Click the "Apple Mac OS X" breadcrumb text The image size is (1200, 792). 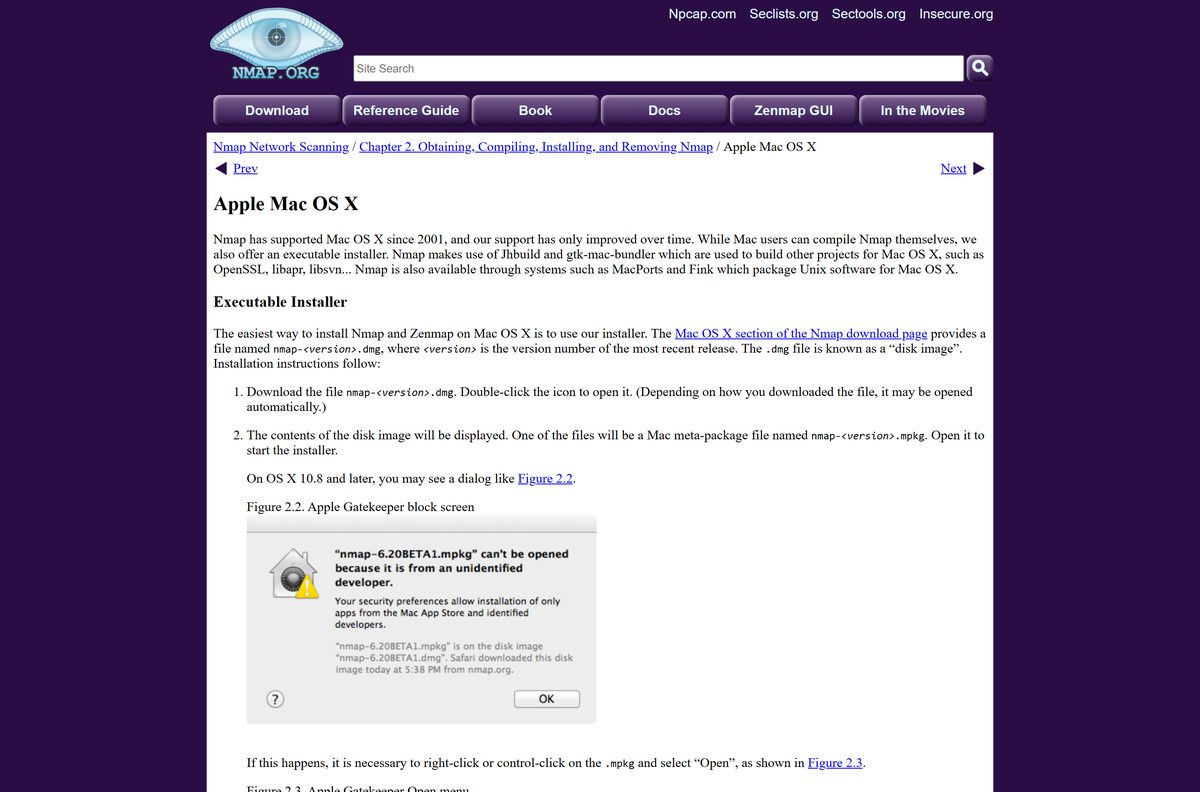pos(770,147)
